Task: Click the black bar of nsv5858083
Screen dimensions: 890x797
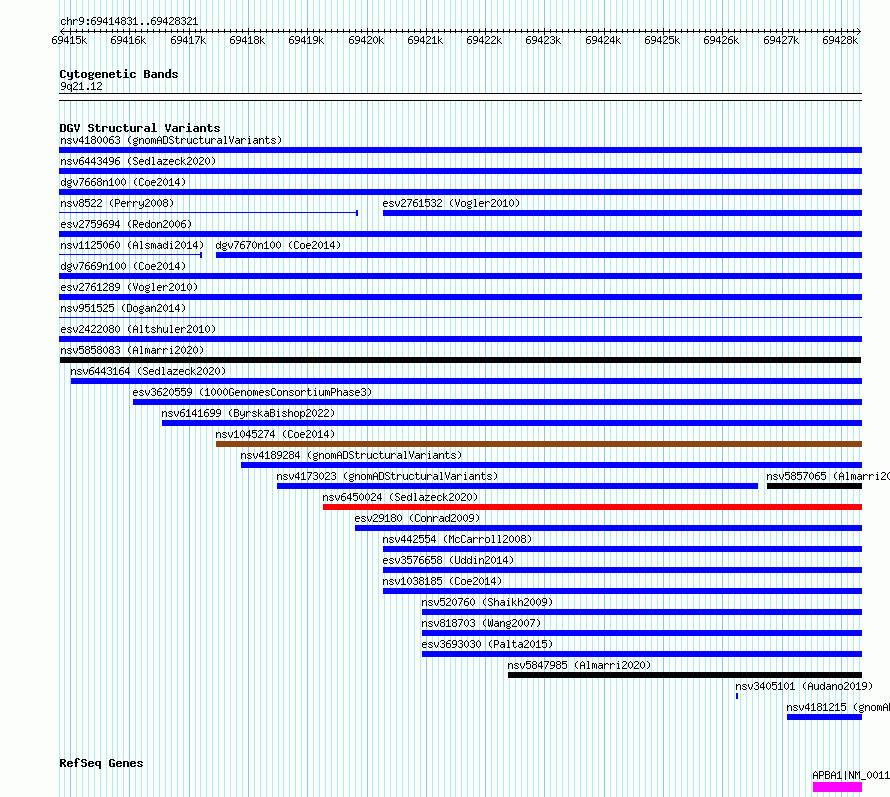Action: (460, 360)
